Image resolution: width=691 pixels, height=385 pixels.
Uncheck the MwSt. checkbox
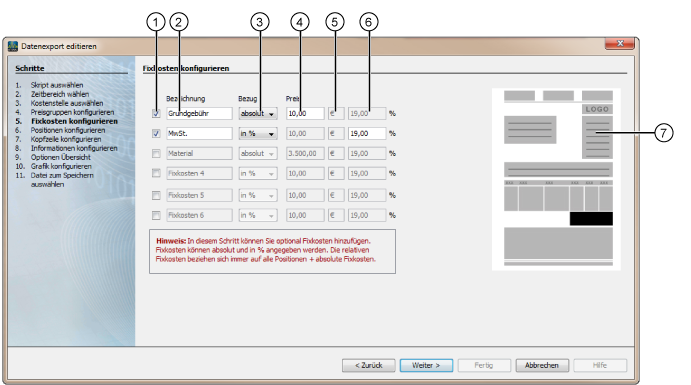pyautogui.click(x=156, y=133)
